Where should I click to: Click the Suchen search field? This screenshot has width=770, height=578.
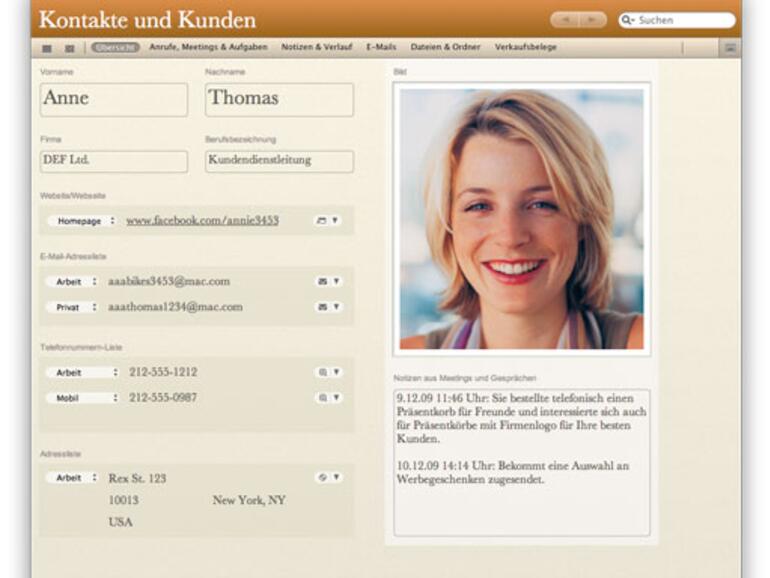click(x=677, y=20)
